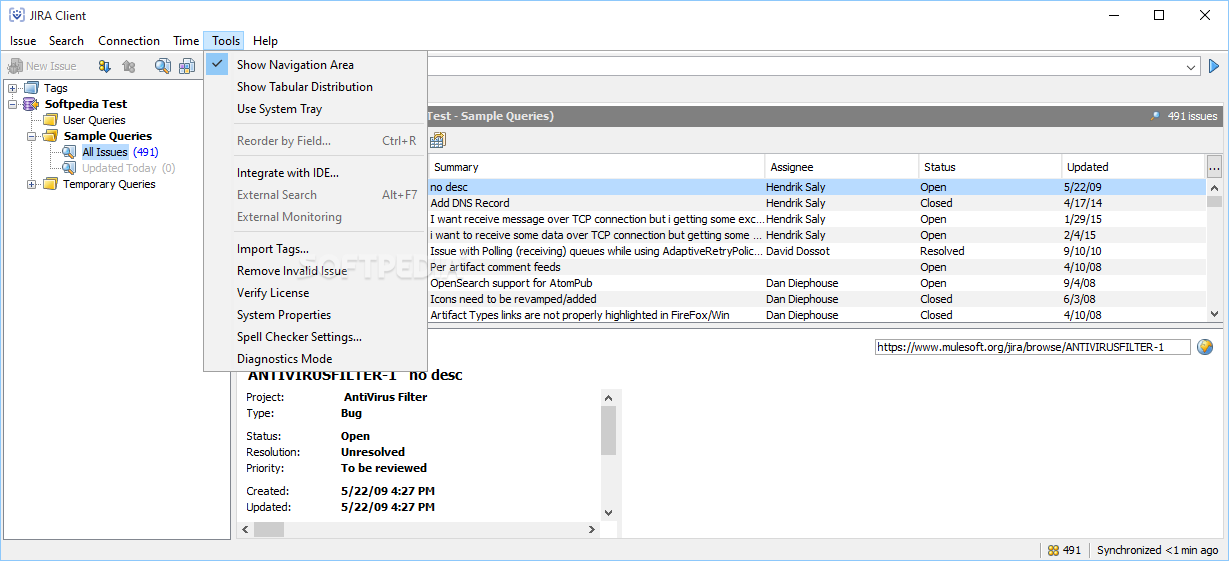1229x561 pixels.
Task: Sort by the Status column header
Action: tap(990, 167)
